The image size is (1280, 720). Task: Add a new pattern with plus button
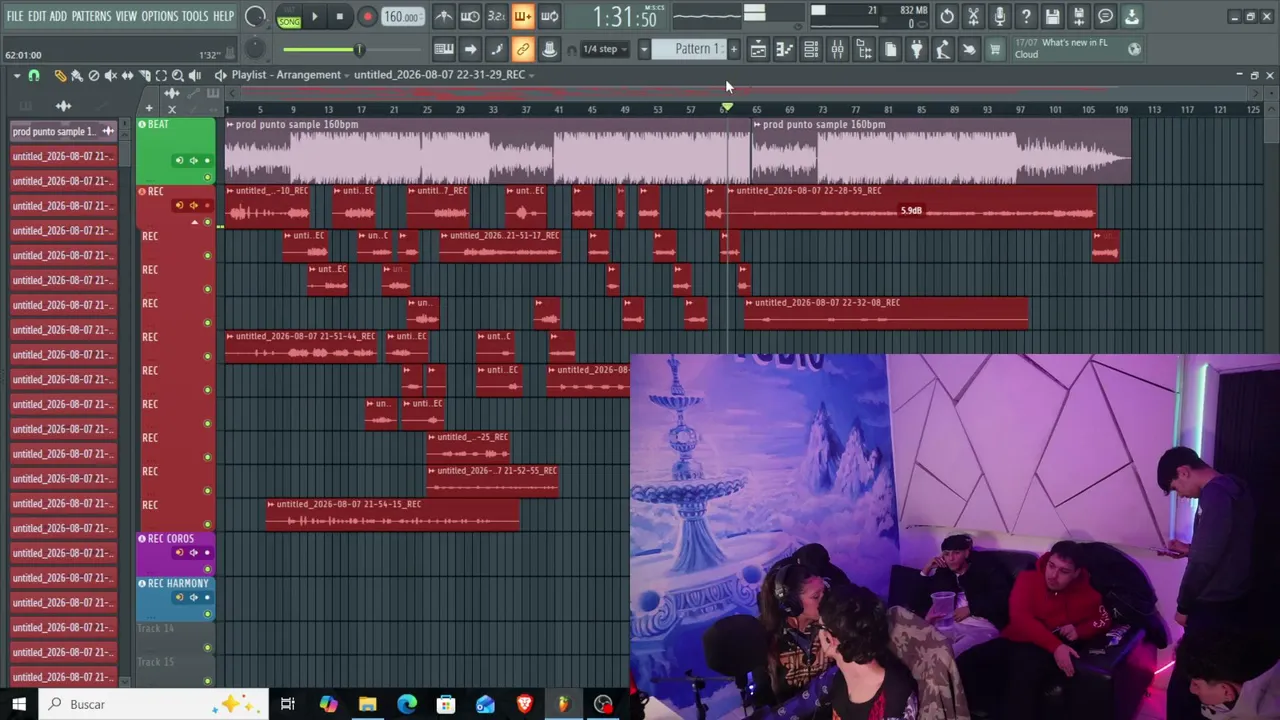[x=733, y=49]
